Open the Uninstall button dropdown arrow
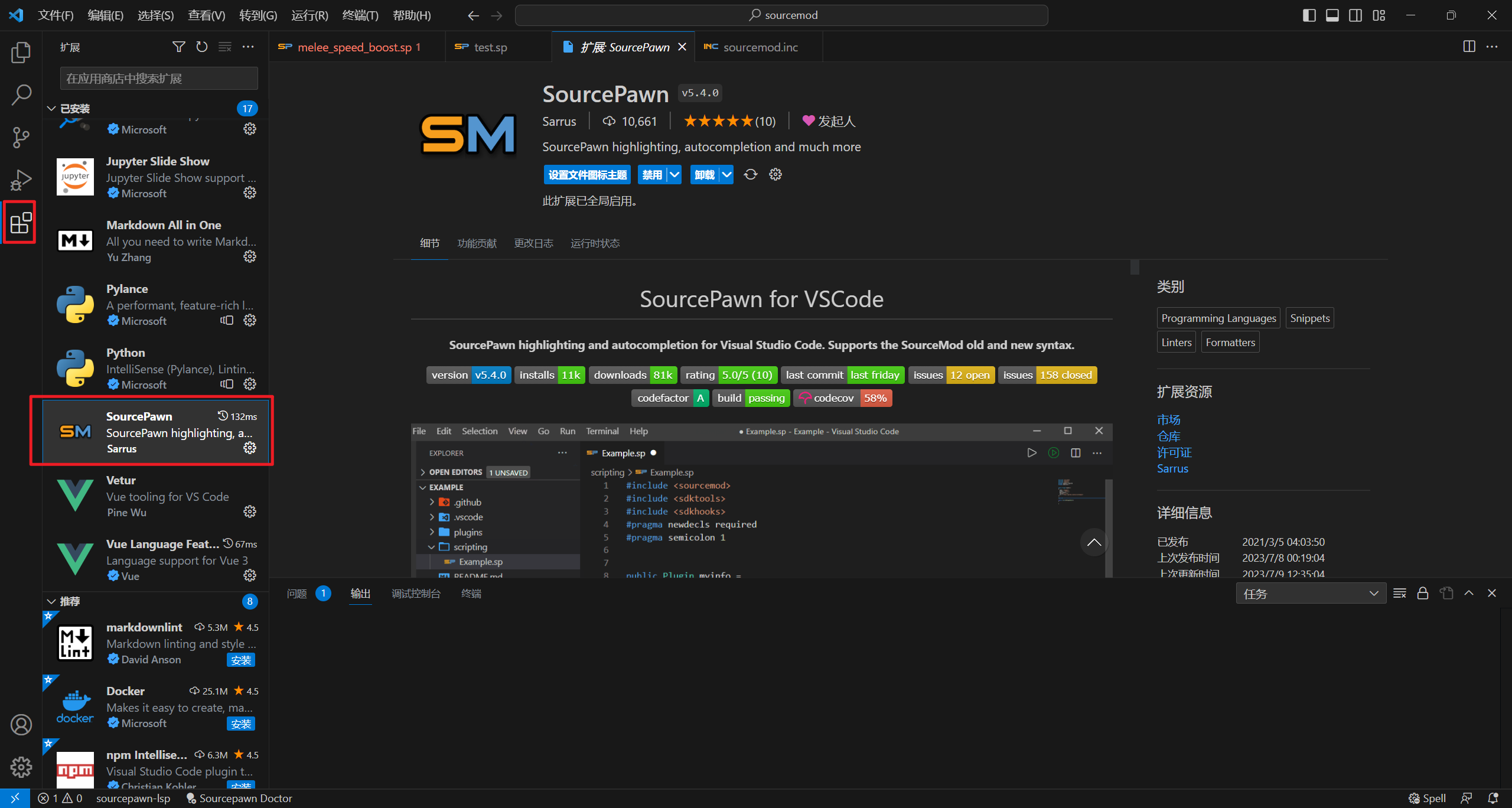 (x=726, y=174)
